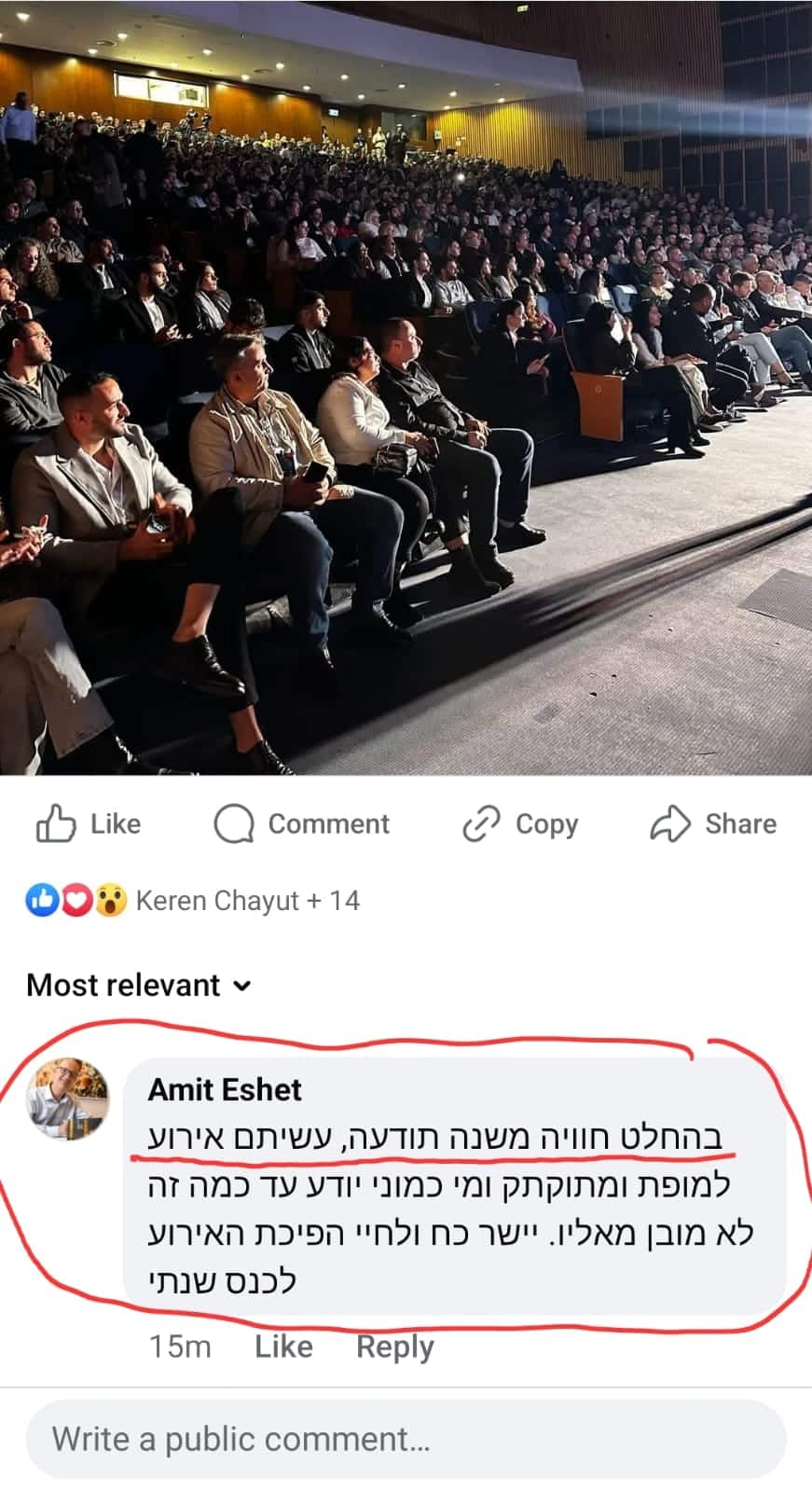
Task: Open the Amit Eshet name link
Action: click(x=225, y=1089)
